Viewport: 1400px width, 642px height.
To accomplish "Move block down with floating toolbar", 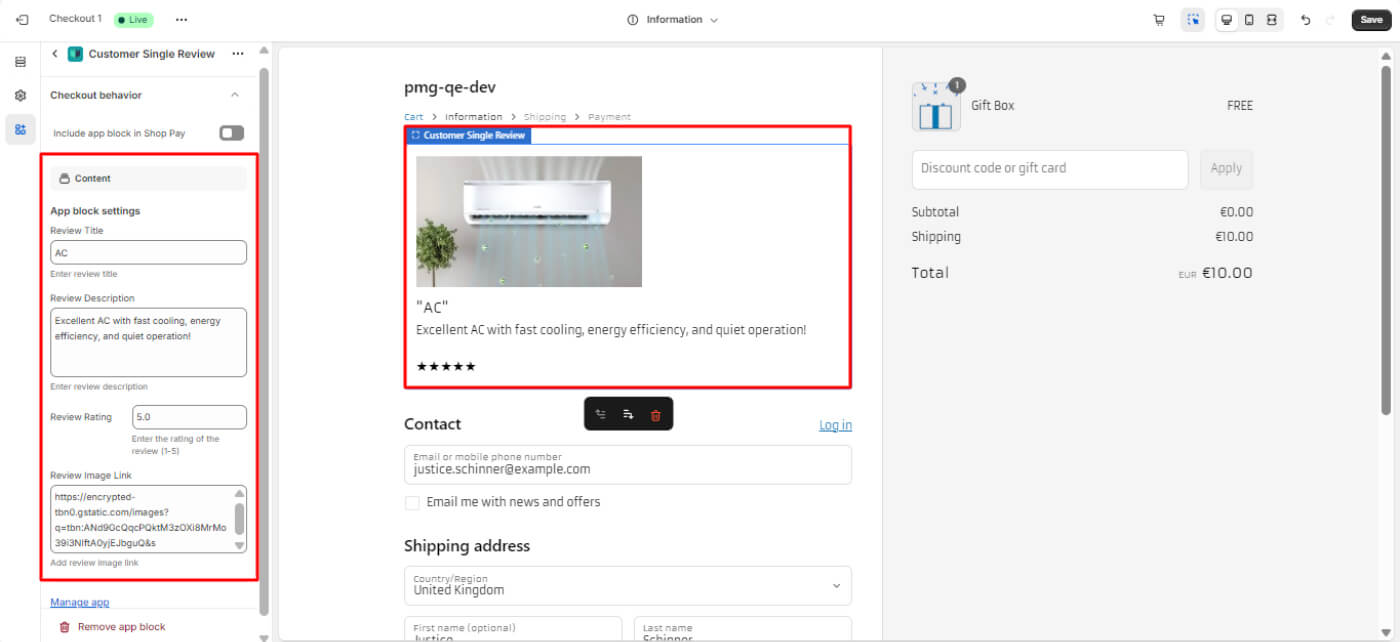I will pyautogui.click(x=628, y=414).
